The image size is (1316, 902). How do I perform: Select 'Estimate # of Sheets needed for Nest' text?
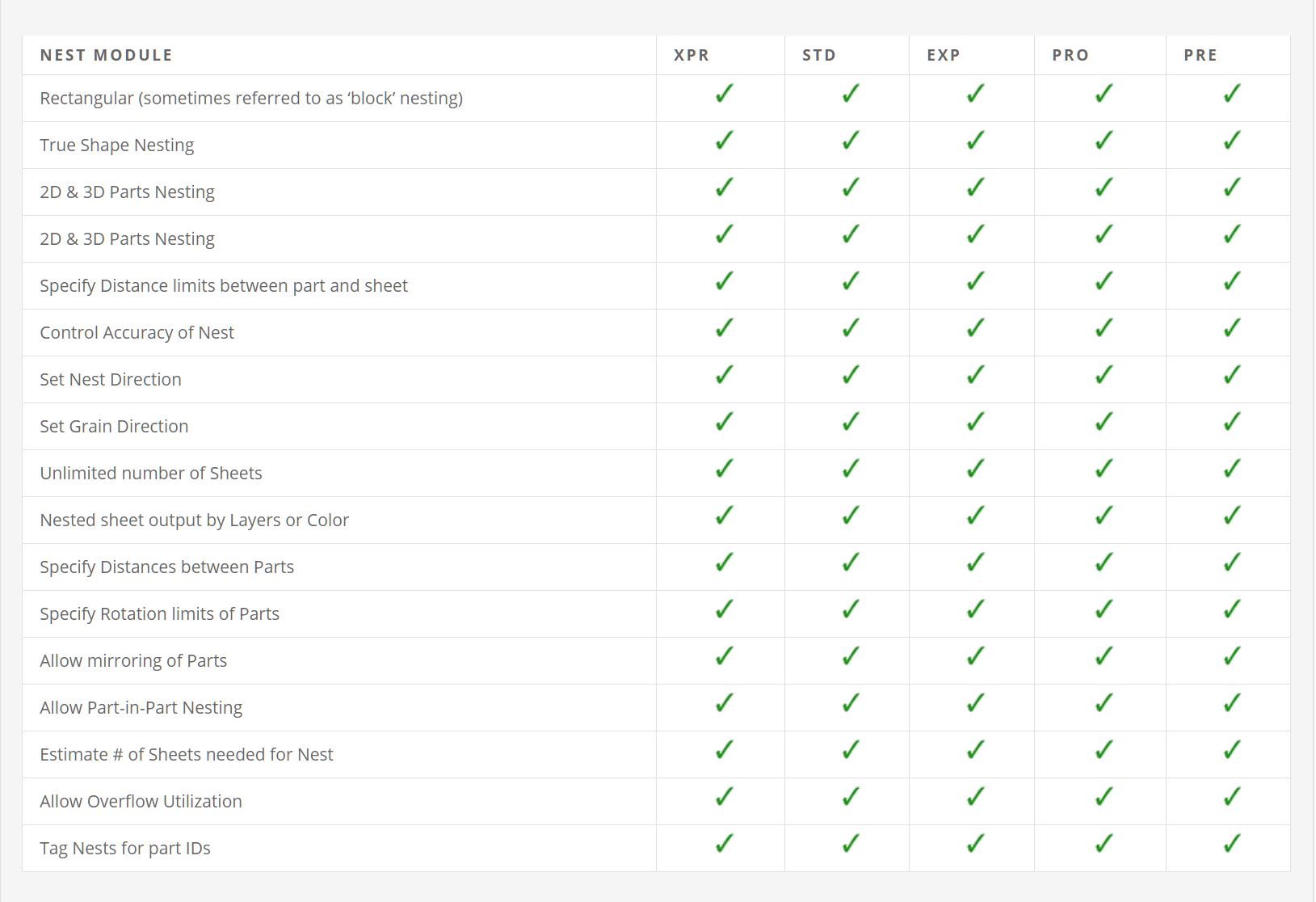coord(187,754)
